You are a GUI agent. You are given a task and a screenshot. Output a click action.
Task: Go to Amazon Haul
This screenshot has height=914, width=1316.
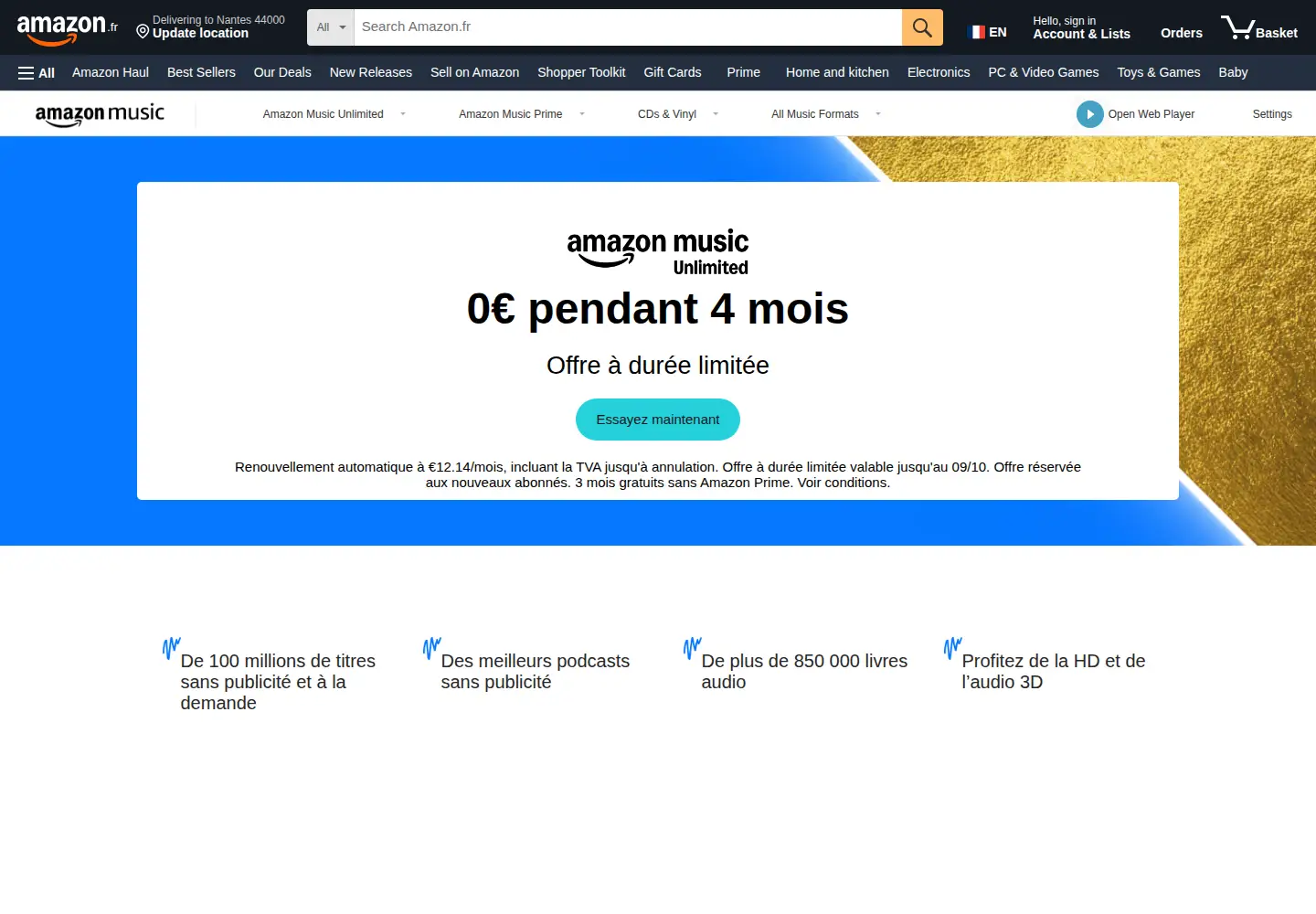point(111,72)
